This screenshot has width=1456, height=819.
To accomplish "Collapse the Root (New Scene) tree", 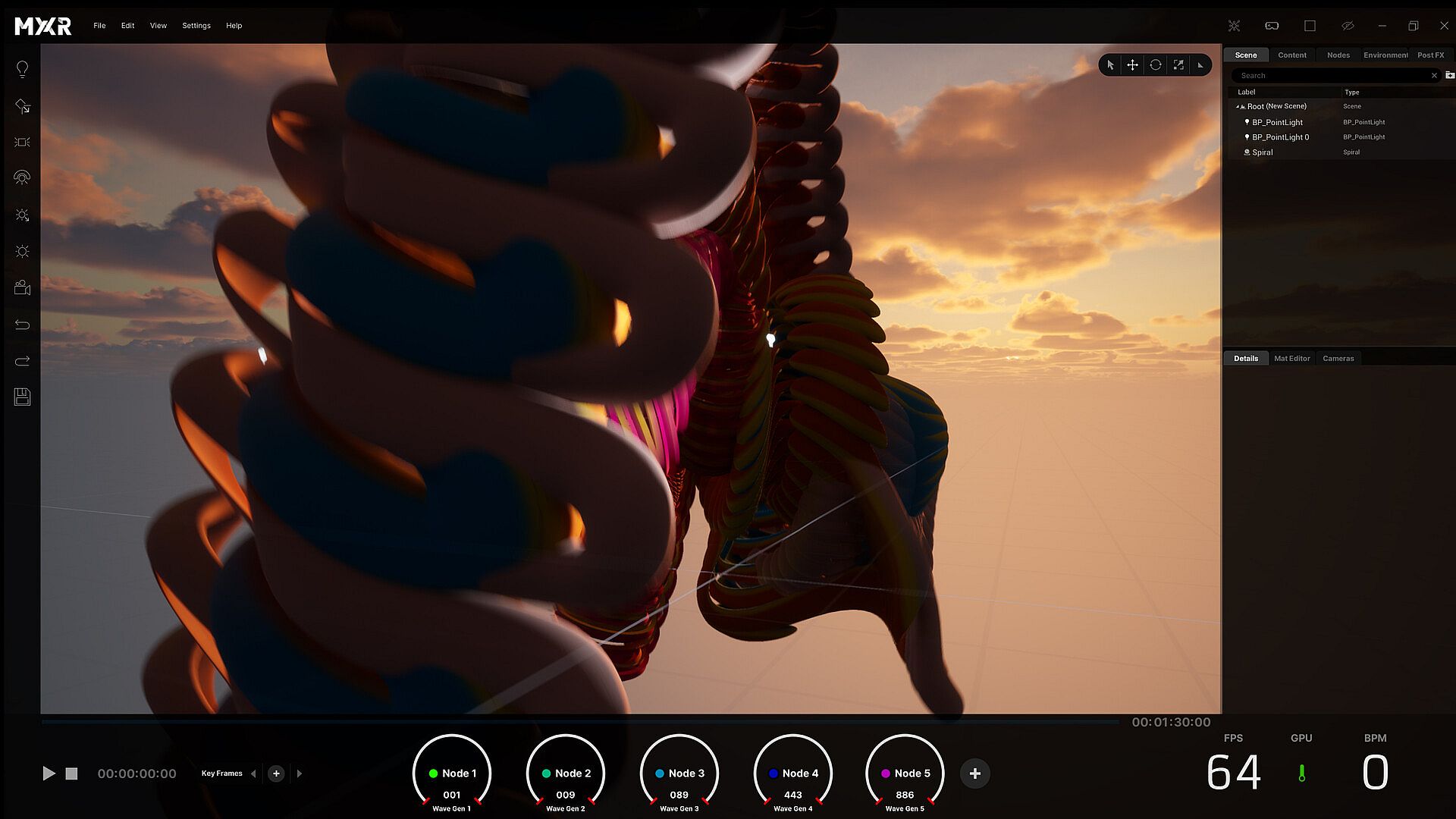I will pyautogui.click(x=1238, y=107).
